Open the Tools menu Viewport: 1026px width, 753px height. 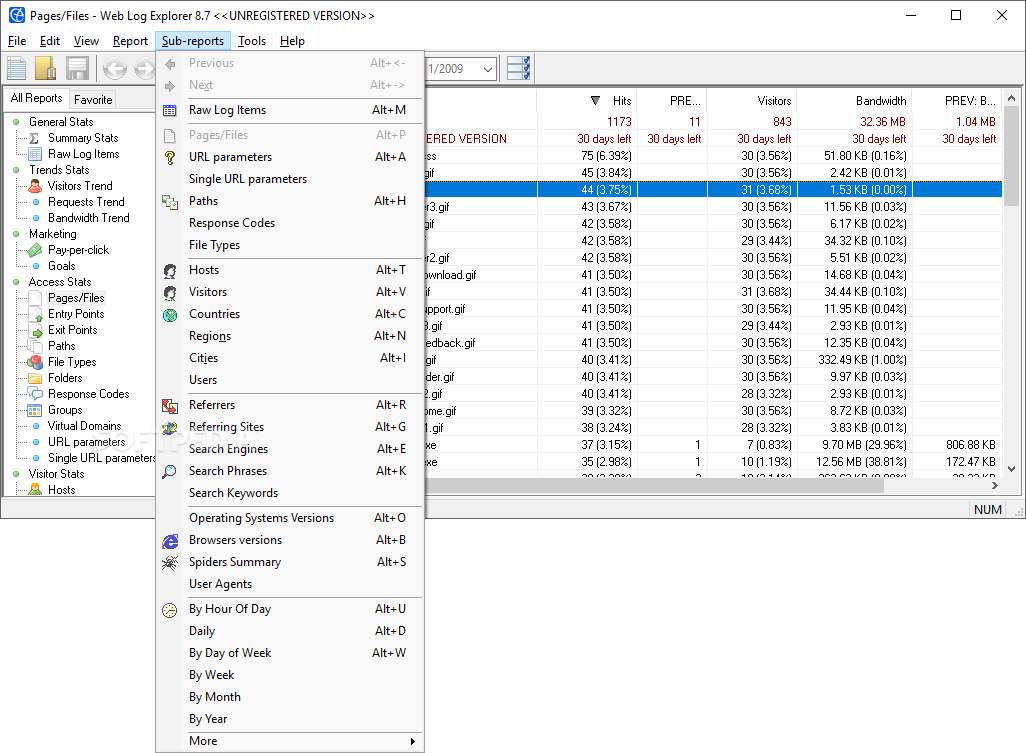click(252, 41)
